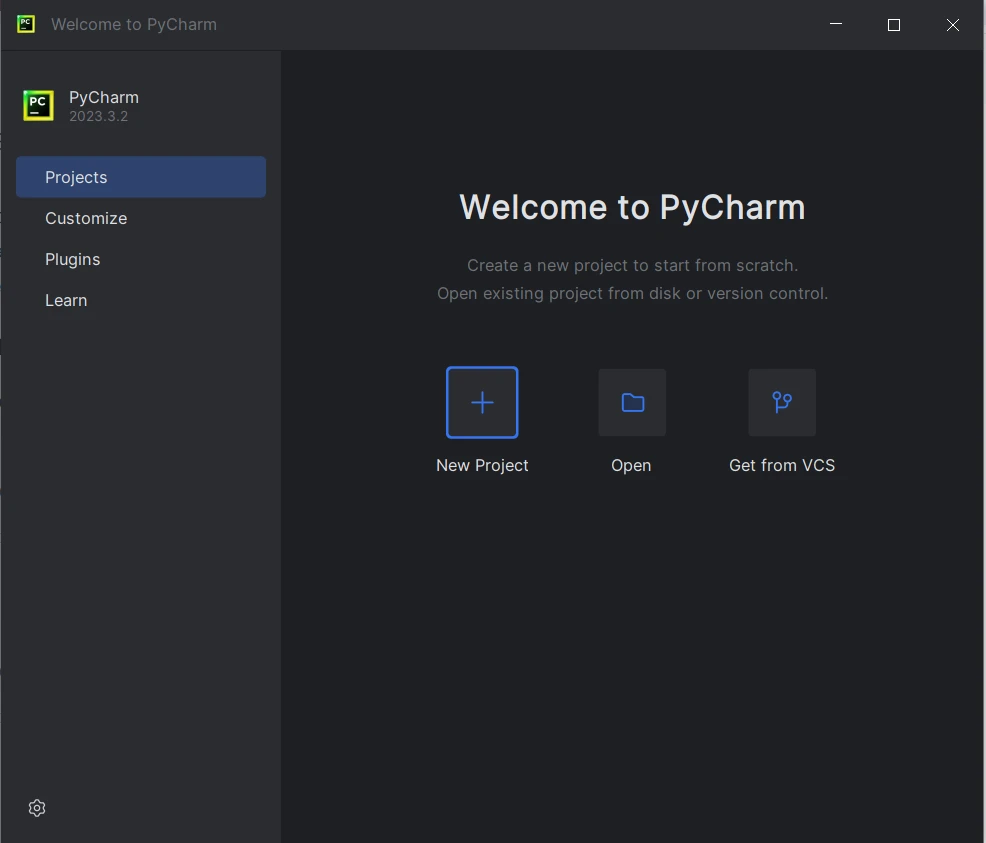
Task: Close the Welcome to PyCharm window
Action: 953,25
